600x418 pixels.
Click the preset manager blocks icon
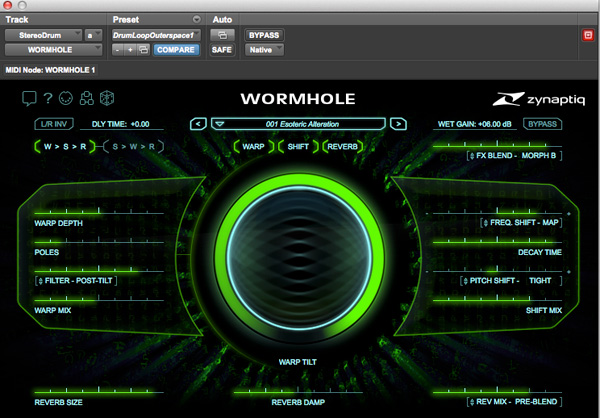[86, 98]
